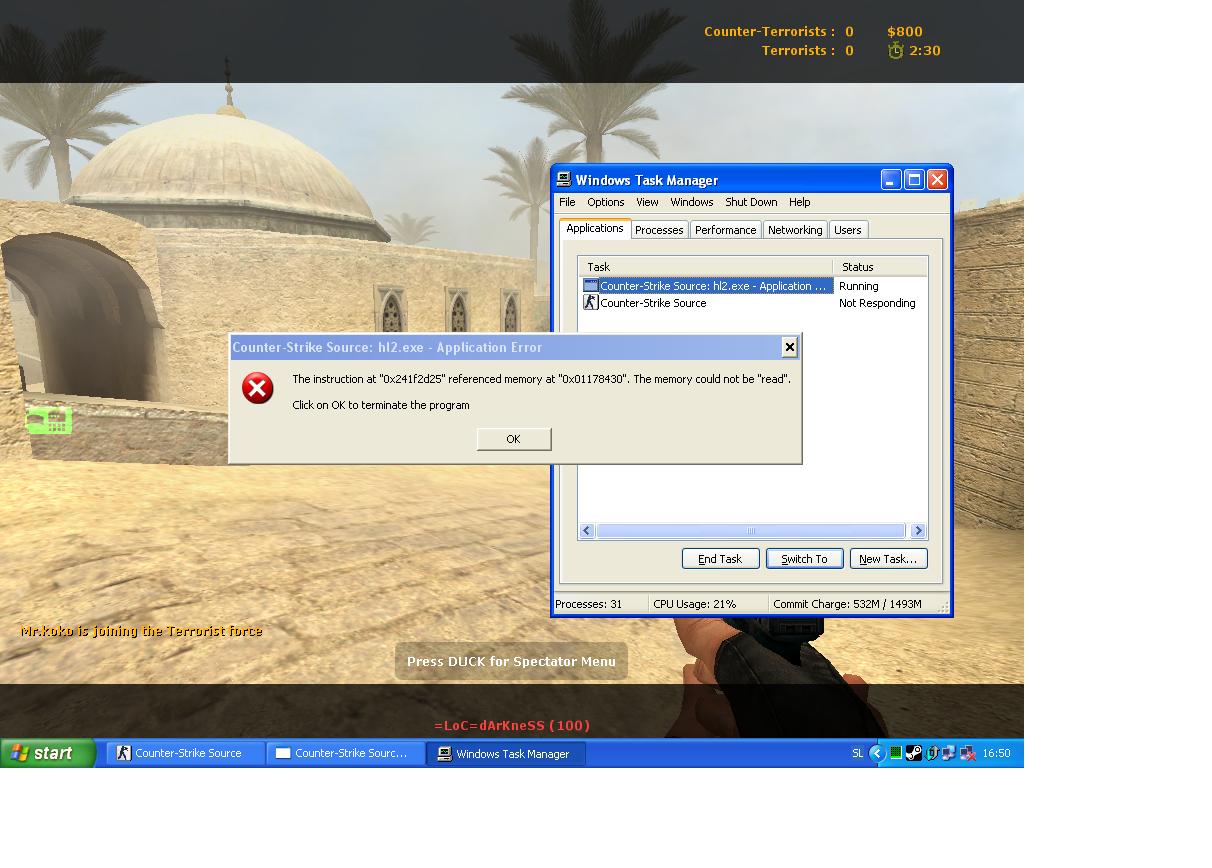Click the Press DUCK for Spectator Menu hint

(x=511, y=661)
